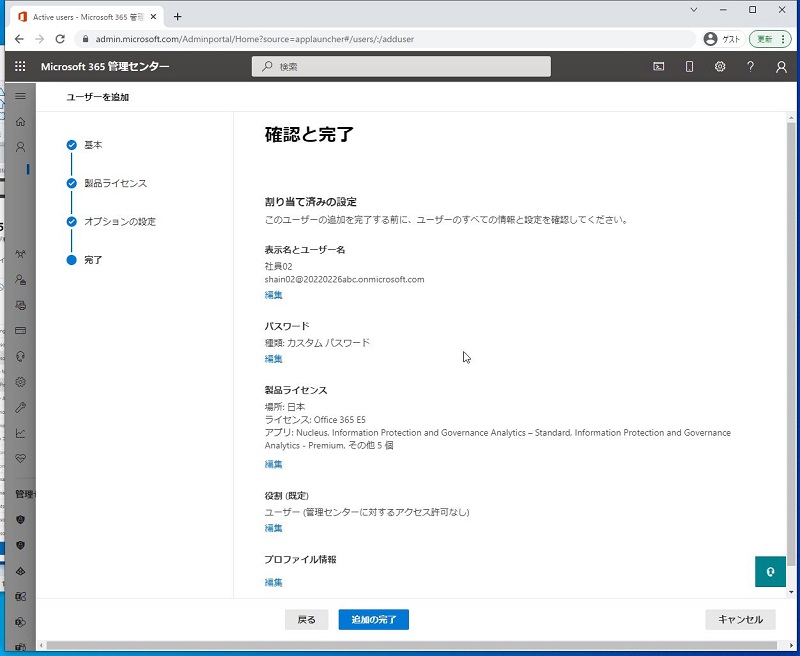Click the 確認と完了 page heading
This screenshot has width=800, height=656.
(x=309, y=135)
